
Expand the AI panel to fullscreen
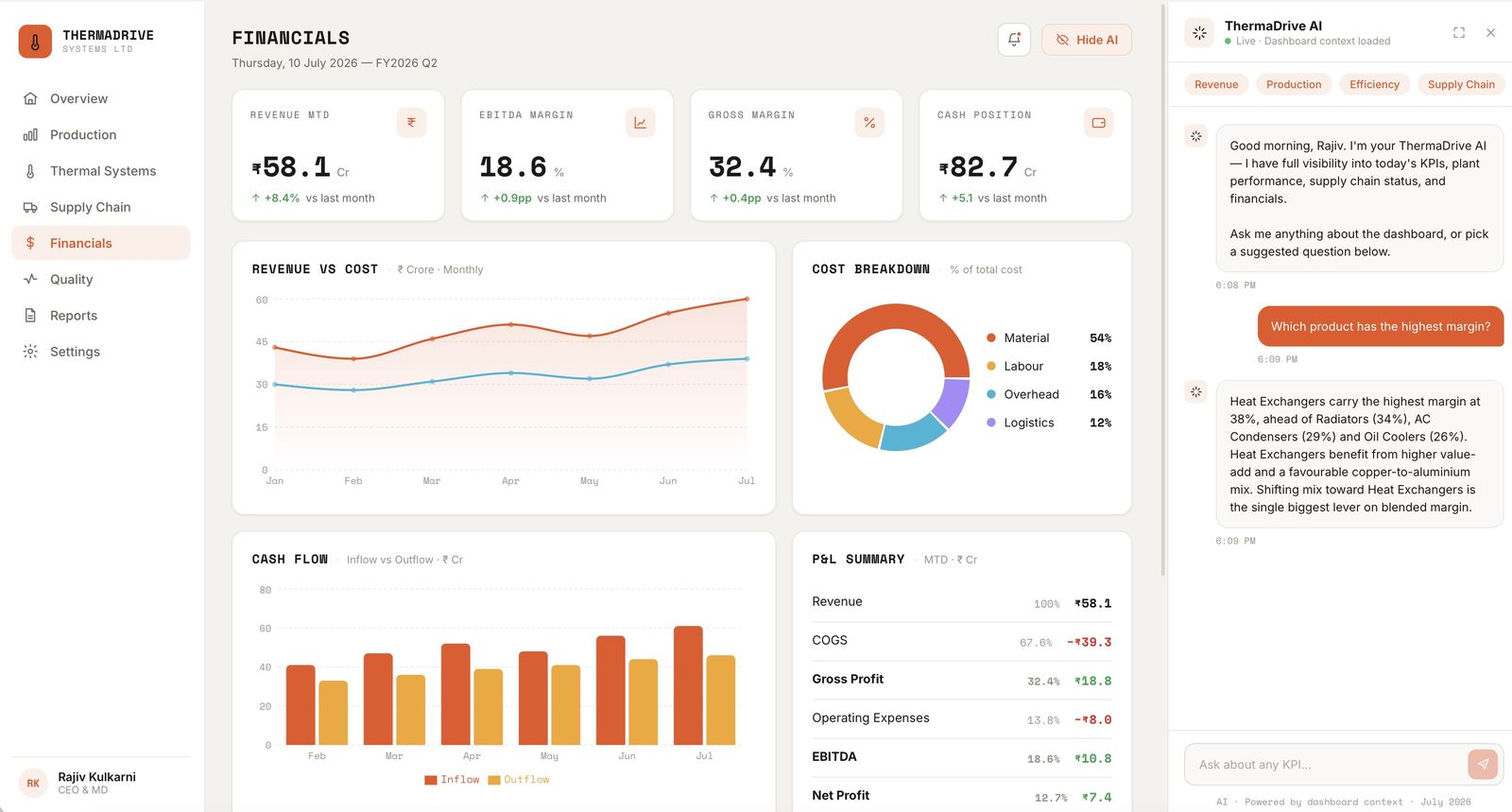(x=1459, y=33)
